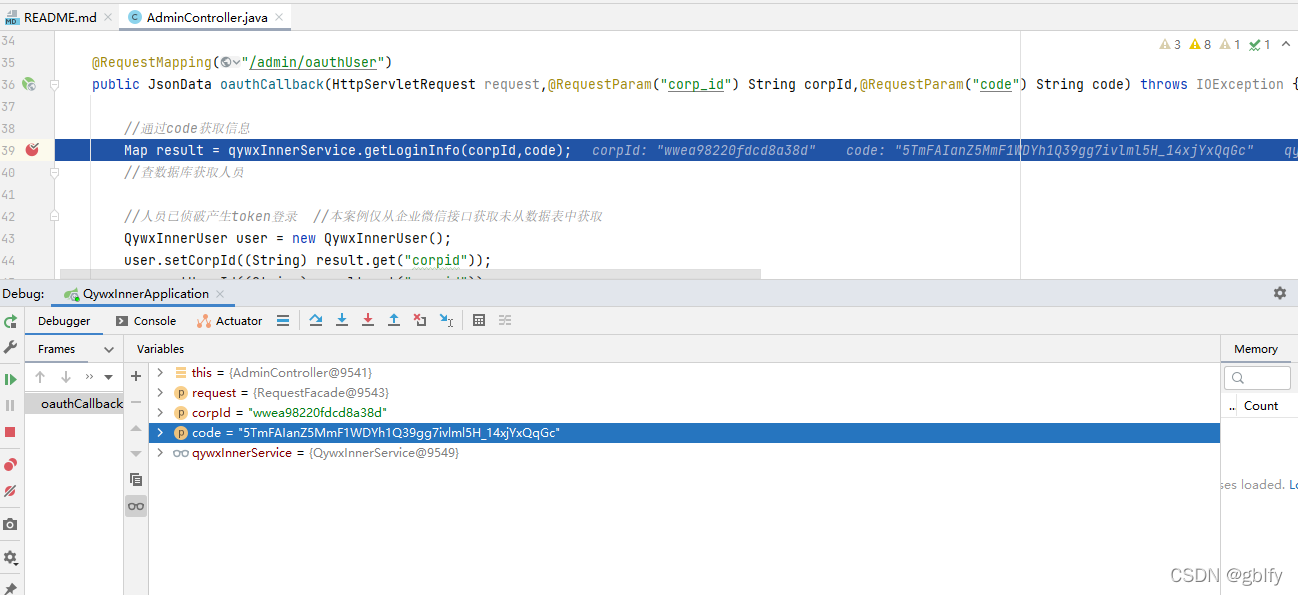Toggle show watches in variables (glasses)
Screen dimensions: 1298x595
pyautogui.click(x=136, y=506)
